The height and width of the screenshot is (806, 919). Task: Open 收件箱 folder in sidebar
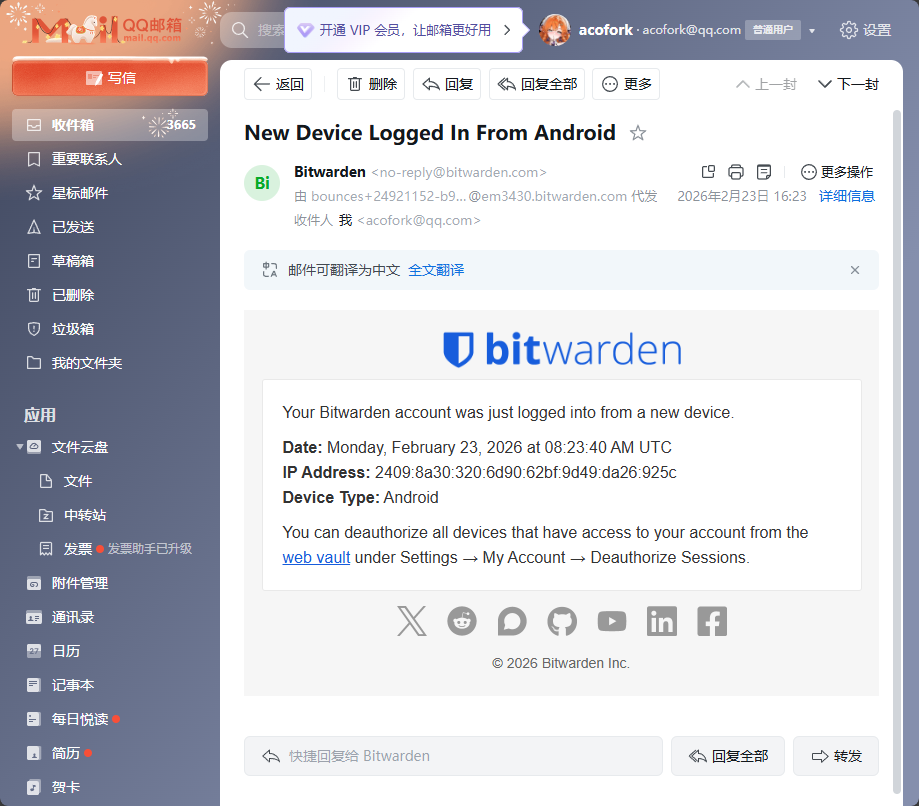73,125
